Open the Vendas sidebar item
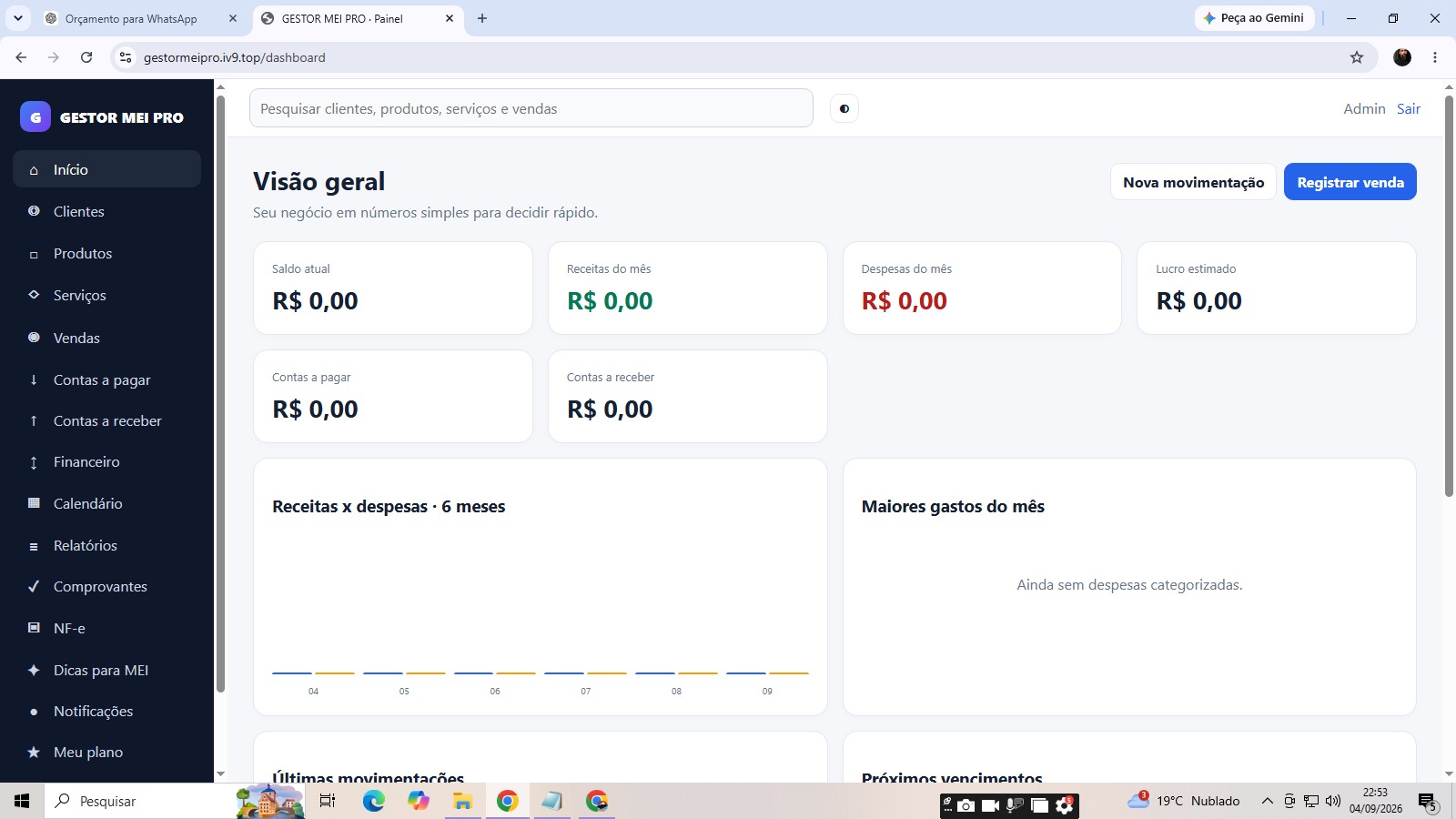 click(106, 338)
